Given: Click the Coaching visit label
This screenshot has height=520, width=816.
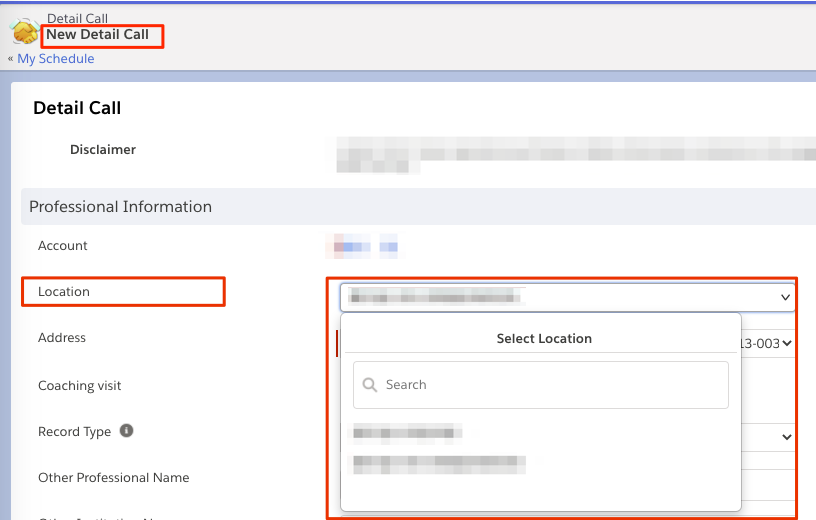Looking at the screenshot, I should [x=79, y=386].
